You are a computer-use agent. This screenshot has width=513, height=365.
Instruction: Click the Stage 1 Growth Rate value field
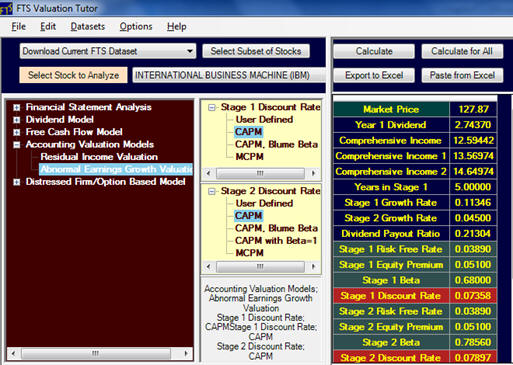pos(473,203)
